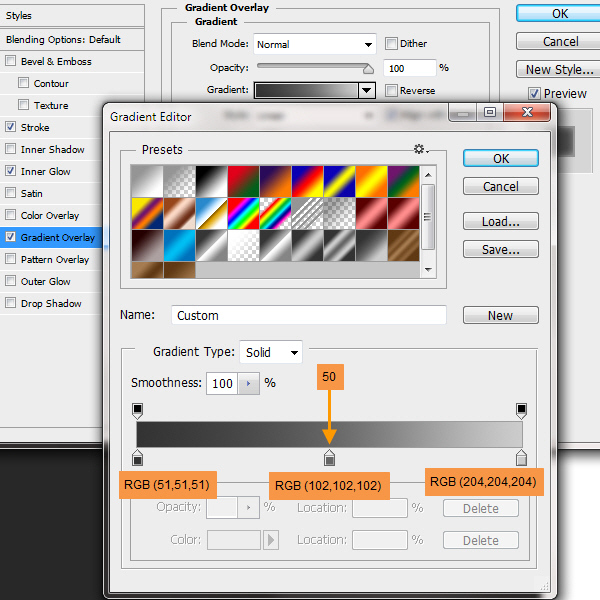The height and width of the screenshot is (600, 600).
Task: Select the left black opacity stop
Action: (x=138, y=410)
